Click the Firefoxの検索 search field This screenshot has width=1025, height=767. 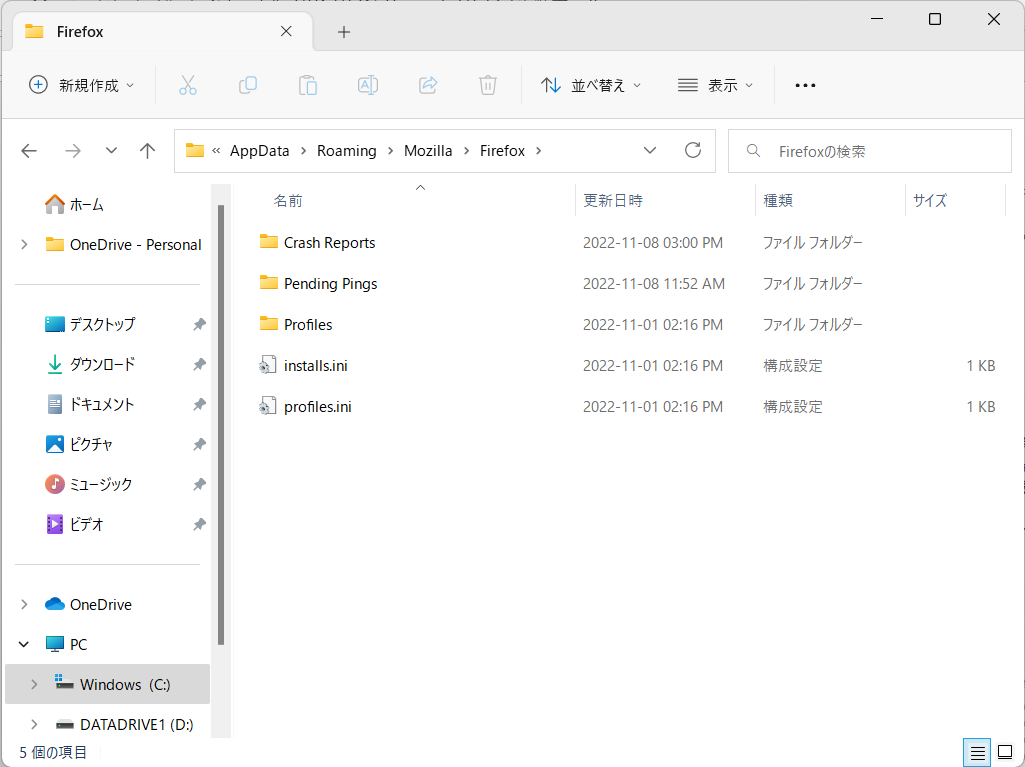coord(869,151)
